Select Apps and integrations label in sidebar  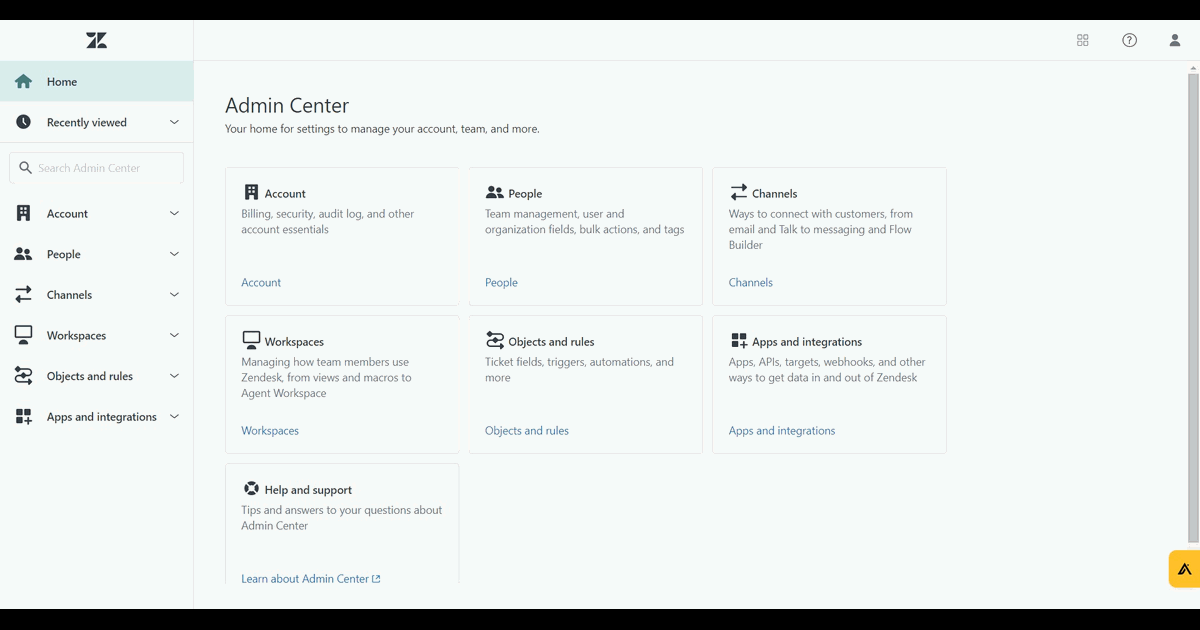click(x=102, y=417)
